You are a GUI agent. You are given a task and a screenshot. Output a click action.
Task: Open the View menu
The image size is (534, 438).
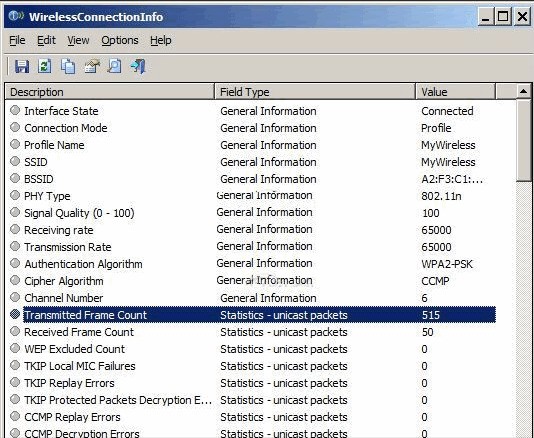click(x=78, y=40)
